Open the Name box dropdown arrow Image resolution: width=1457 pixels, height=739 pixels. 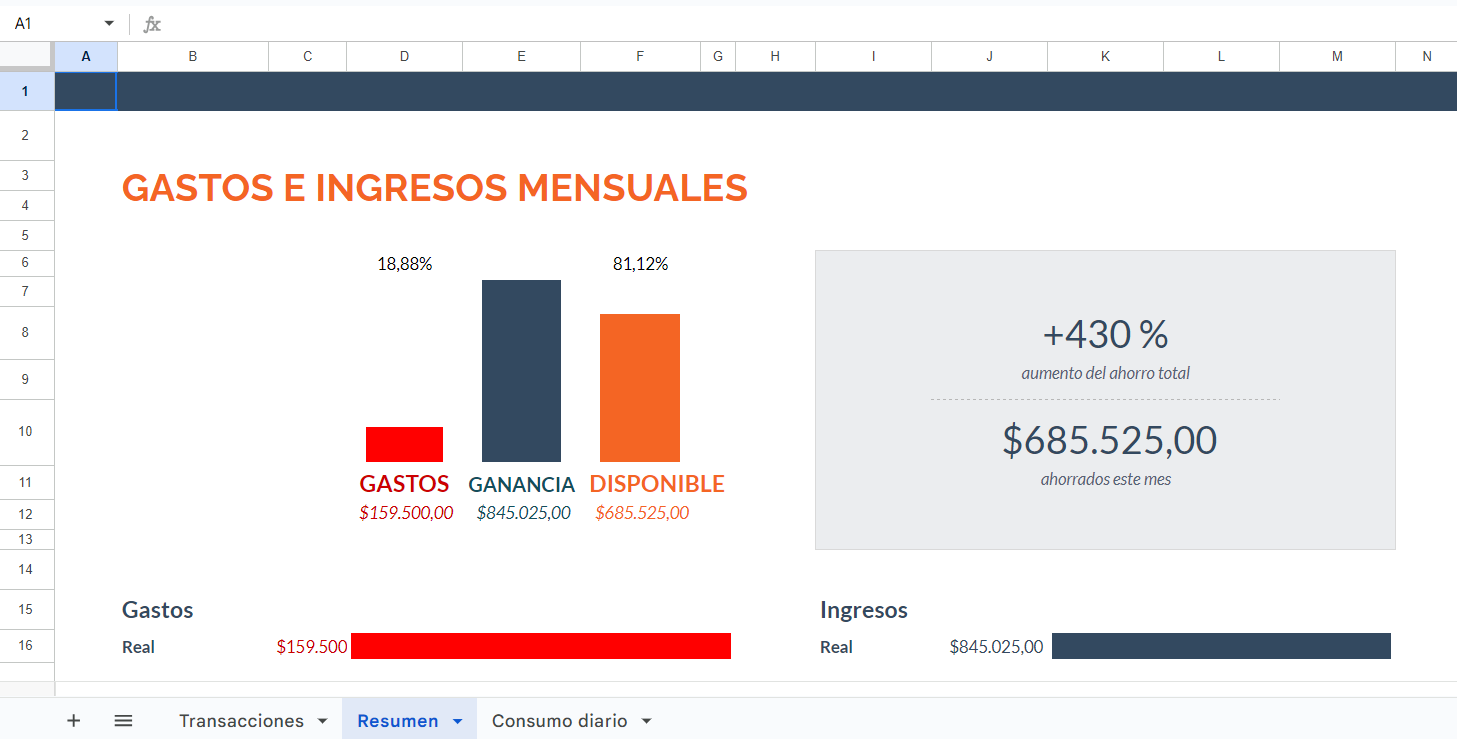[x=108, y=22]
